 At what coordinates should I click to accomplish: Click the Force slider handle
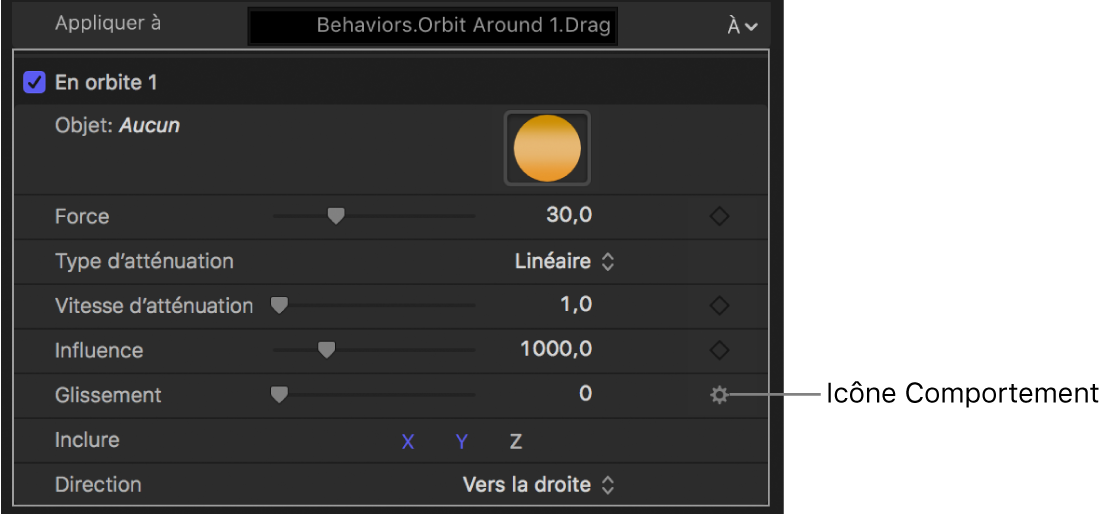coord(336,216)
